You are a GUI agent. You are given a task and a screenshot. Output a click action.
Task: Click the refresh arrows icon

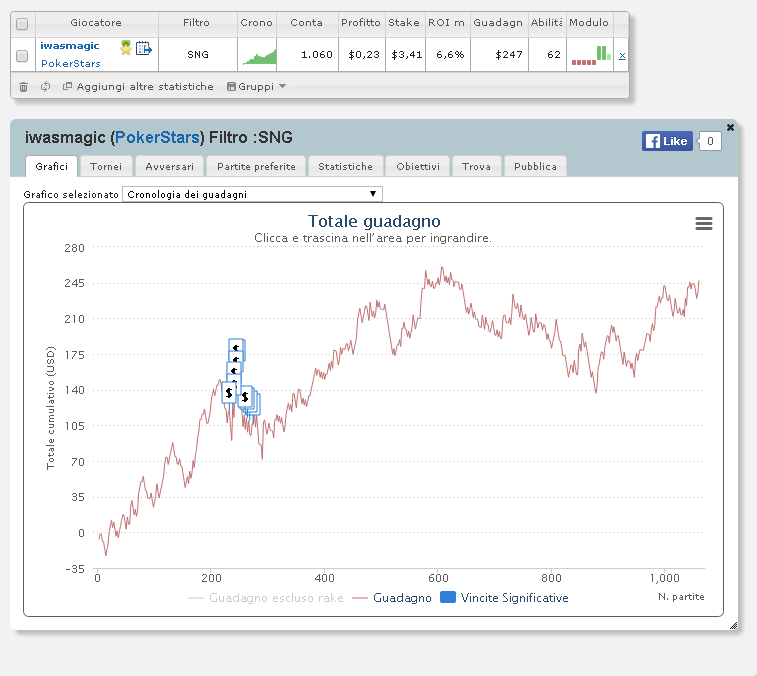tap(45, 86)
